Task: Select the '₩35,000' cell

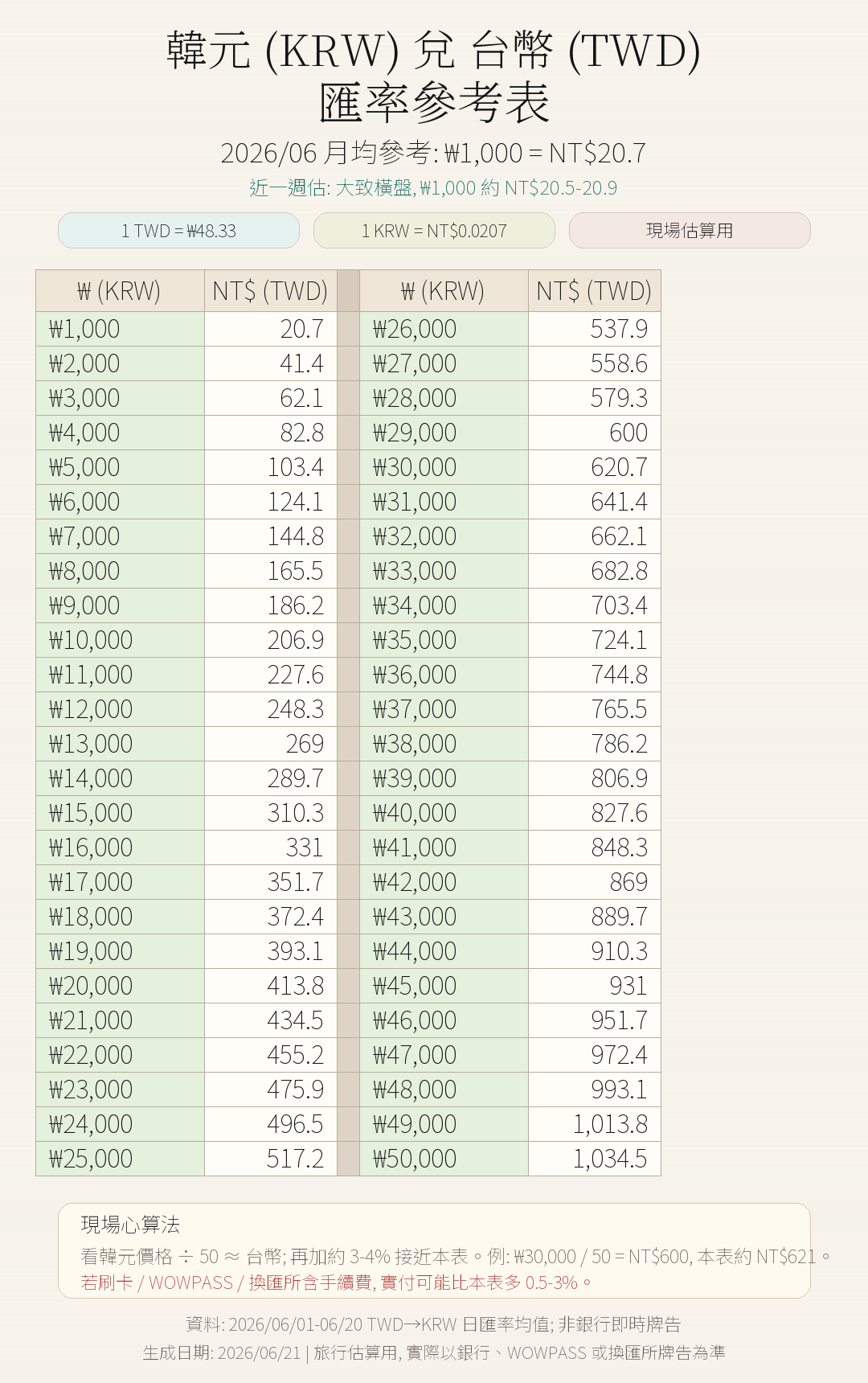Action: pyautogui.click(x=444, y=640)
